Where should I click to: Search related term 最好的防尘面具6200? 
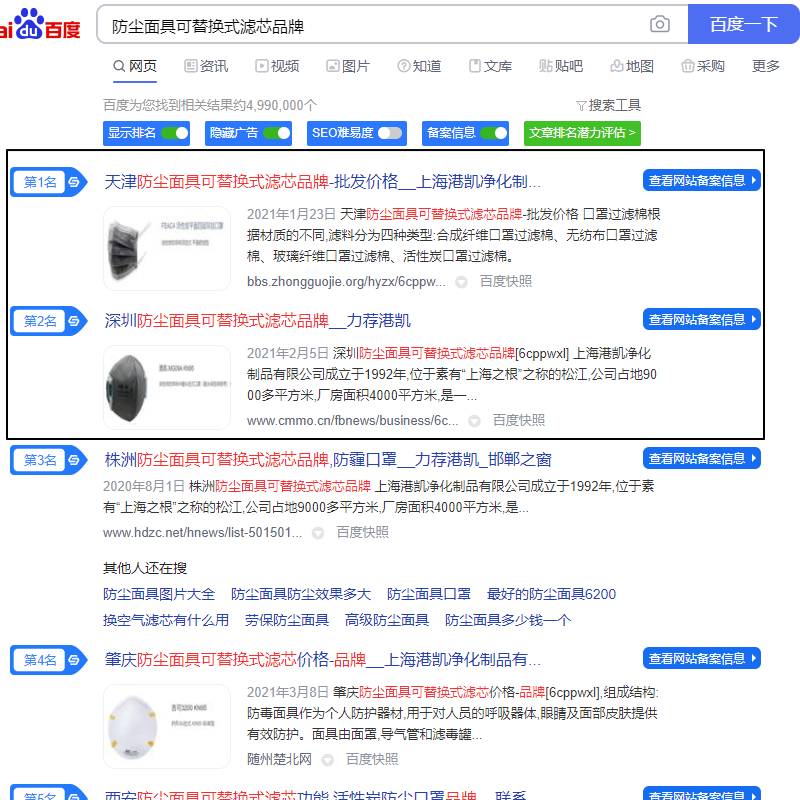(552, 594)
